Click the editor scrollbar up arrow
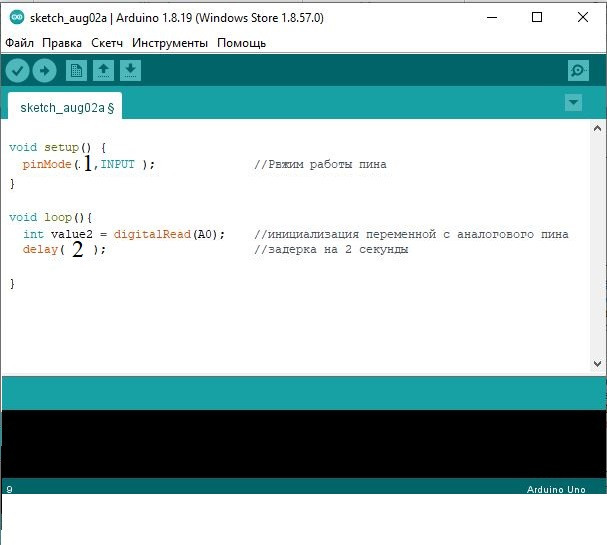Viewport: 607px width, 545px height. pyautogui.click(x=597, y=128)
